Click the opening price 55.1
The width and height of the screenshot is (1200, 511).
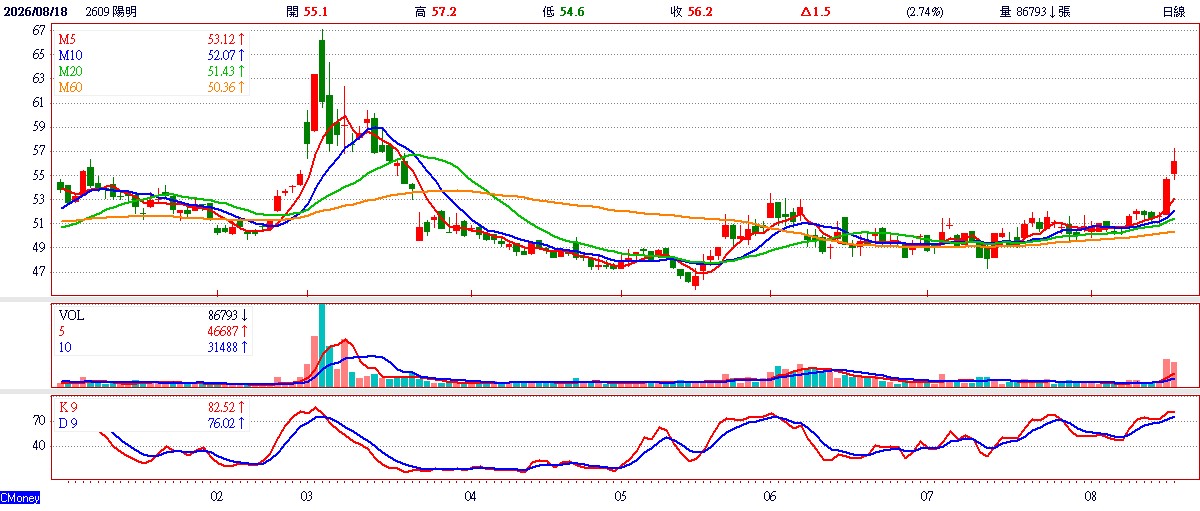316,12
